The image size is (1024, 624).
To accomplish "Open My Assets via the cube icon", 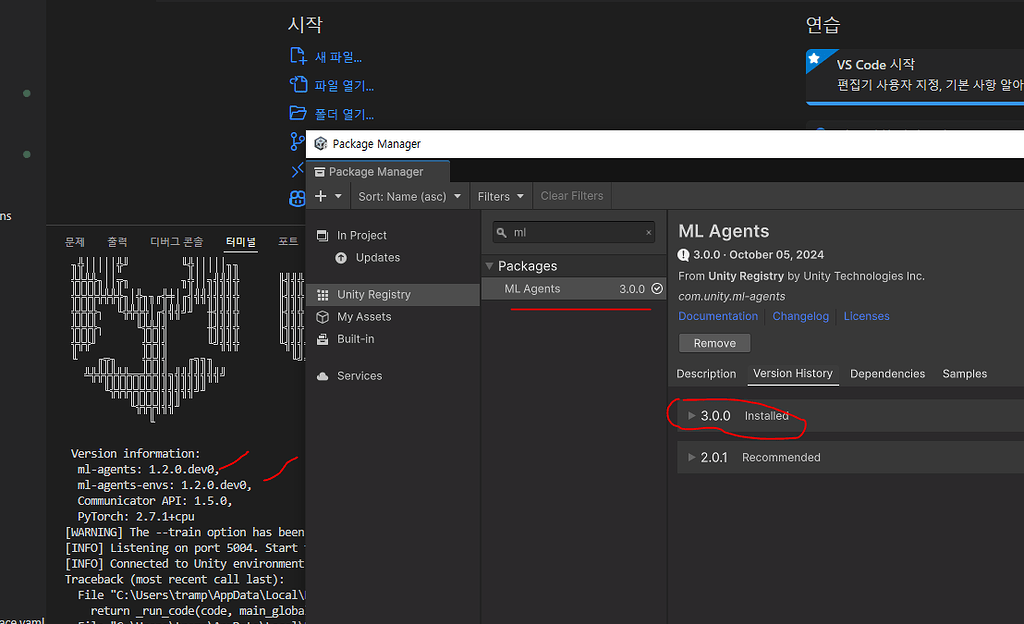I will click(x=322, y=317).
